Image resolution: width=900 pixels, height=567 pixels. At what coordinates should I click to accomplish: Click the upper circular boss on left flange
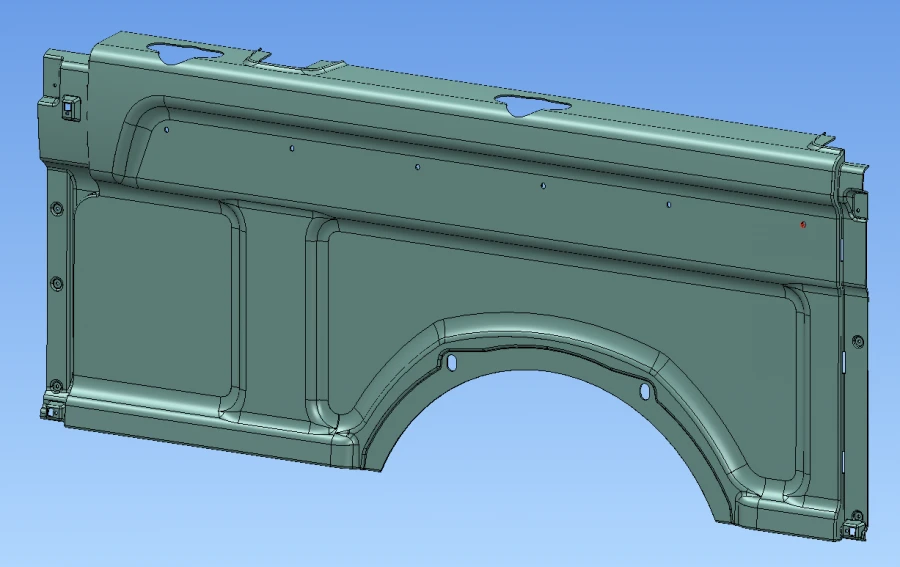point(56,208)
